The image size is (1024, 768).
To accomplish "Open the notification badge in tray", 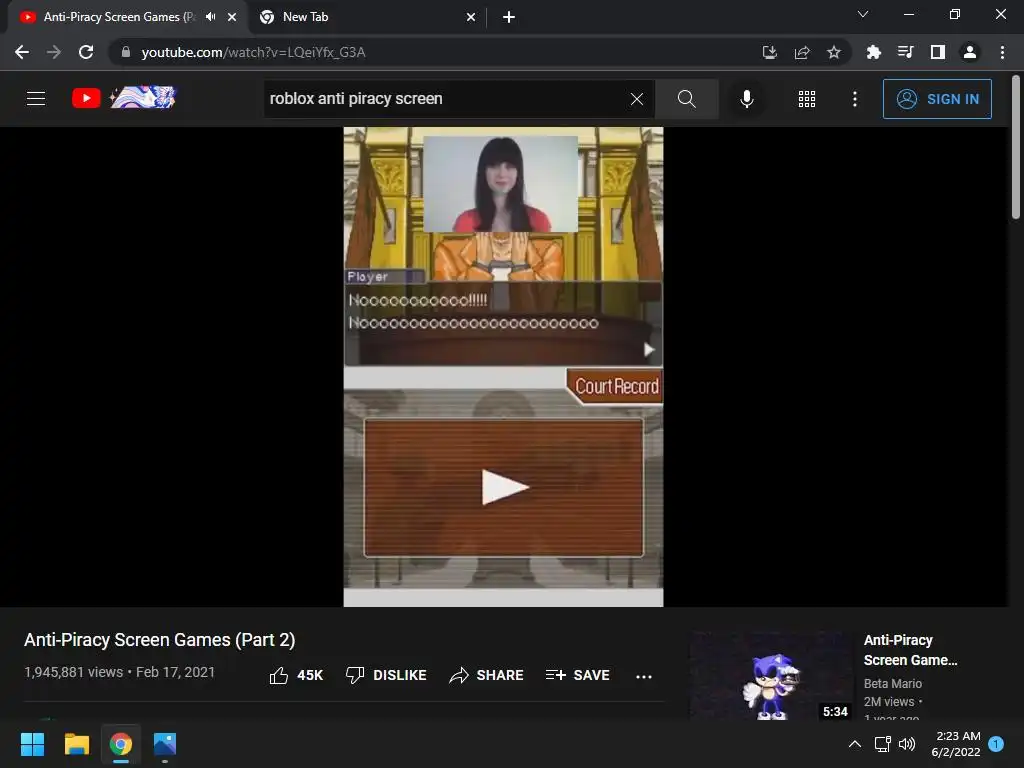I will tap(996, 744).
